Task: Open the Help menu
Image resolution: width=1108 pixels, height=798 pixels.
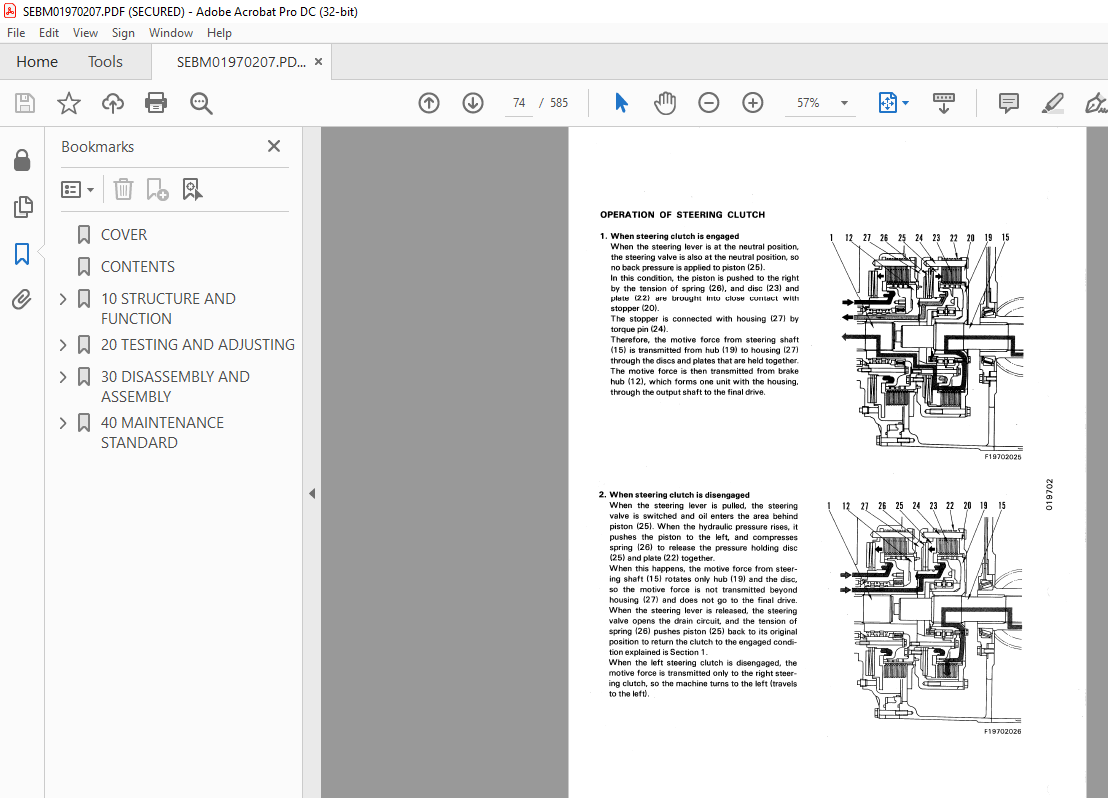Action: pos(219,33)
